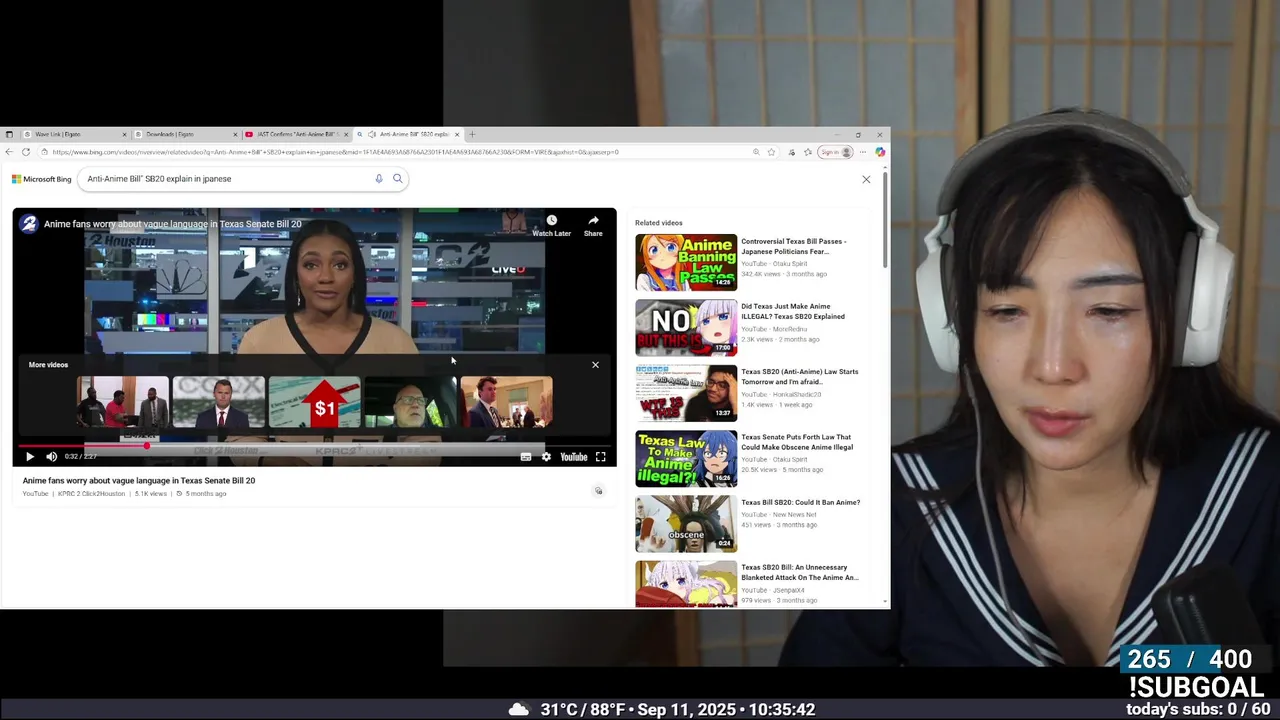
Task: Click the browser address bar URL
Action: point(335,152)
